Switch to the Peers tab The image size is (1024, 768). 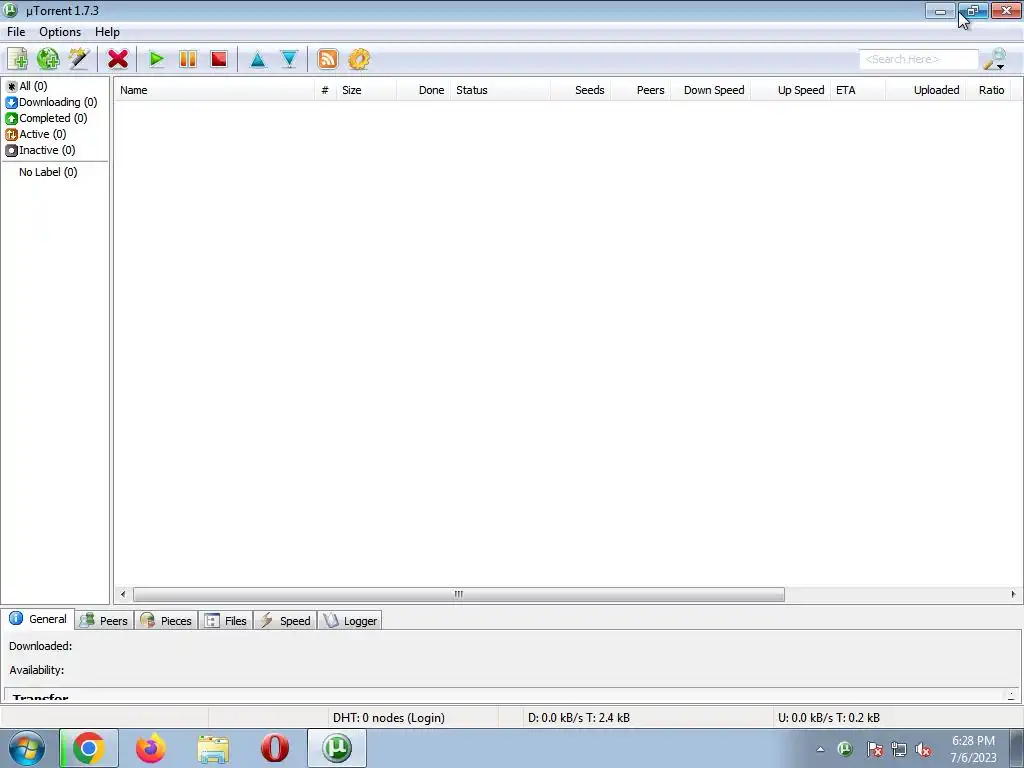coord(104,620)
